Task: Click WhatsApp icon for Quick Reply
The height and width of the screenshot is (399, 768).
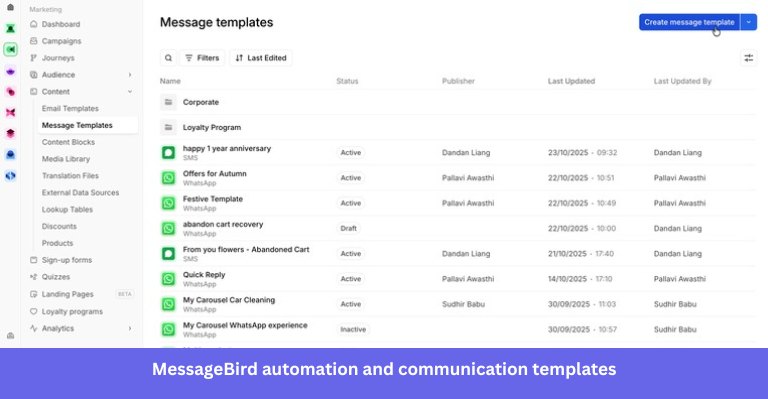Action: point(168,279)
